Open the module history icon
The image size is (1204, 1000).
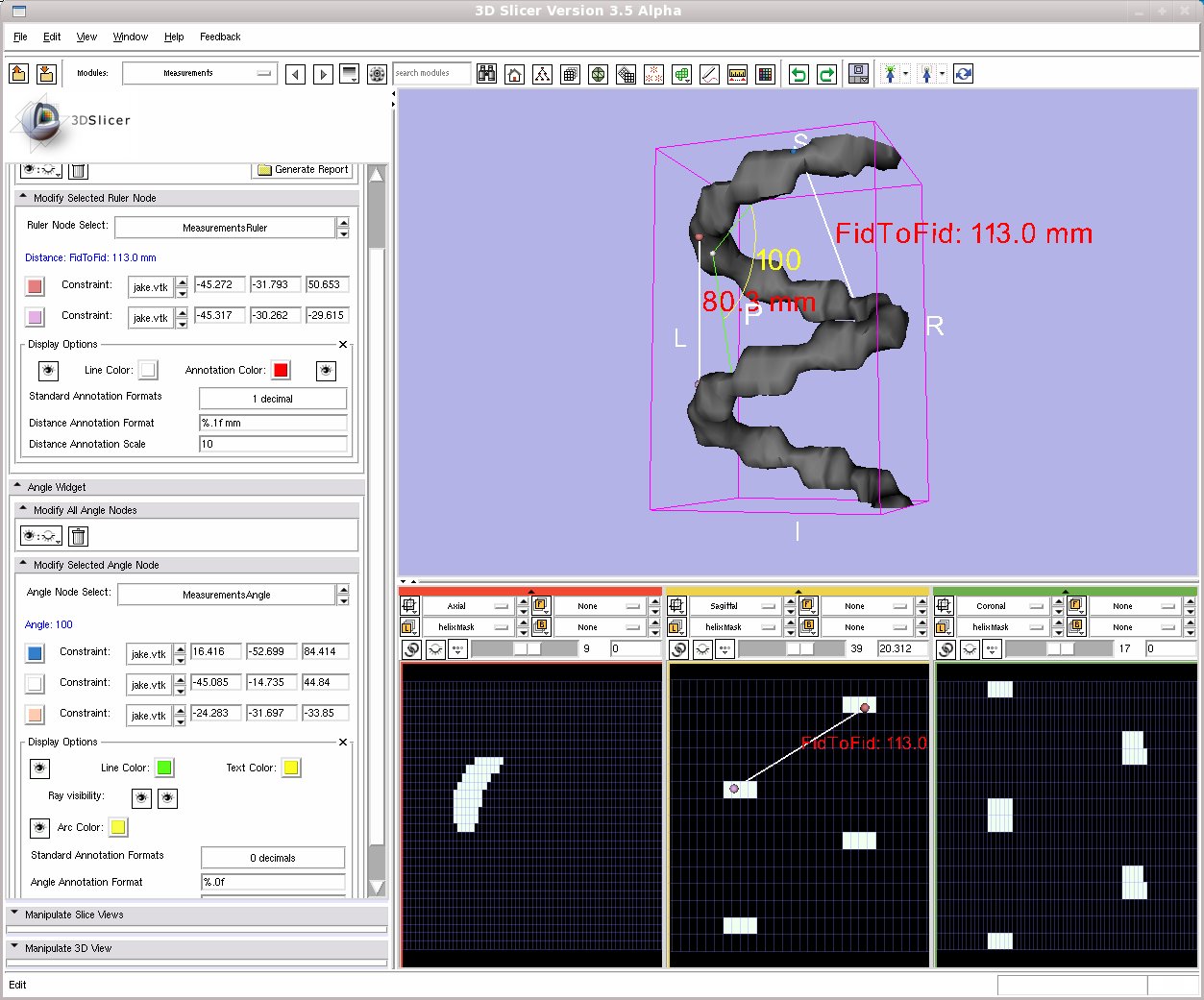click(x=350, y=74)
